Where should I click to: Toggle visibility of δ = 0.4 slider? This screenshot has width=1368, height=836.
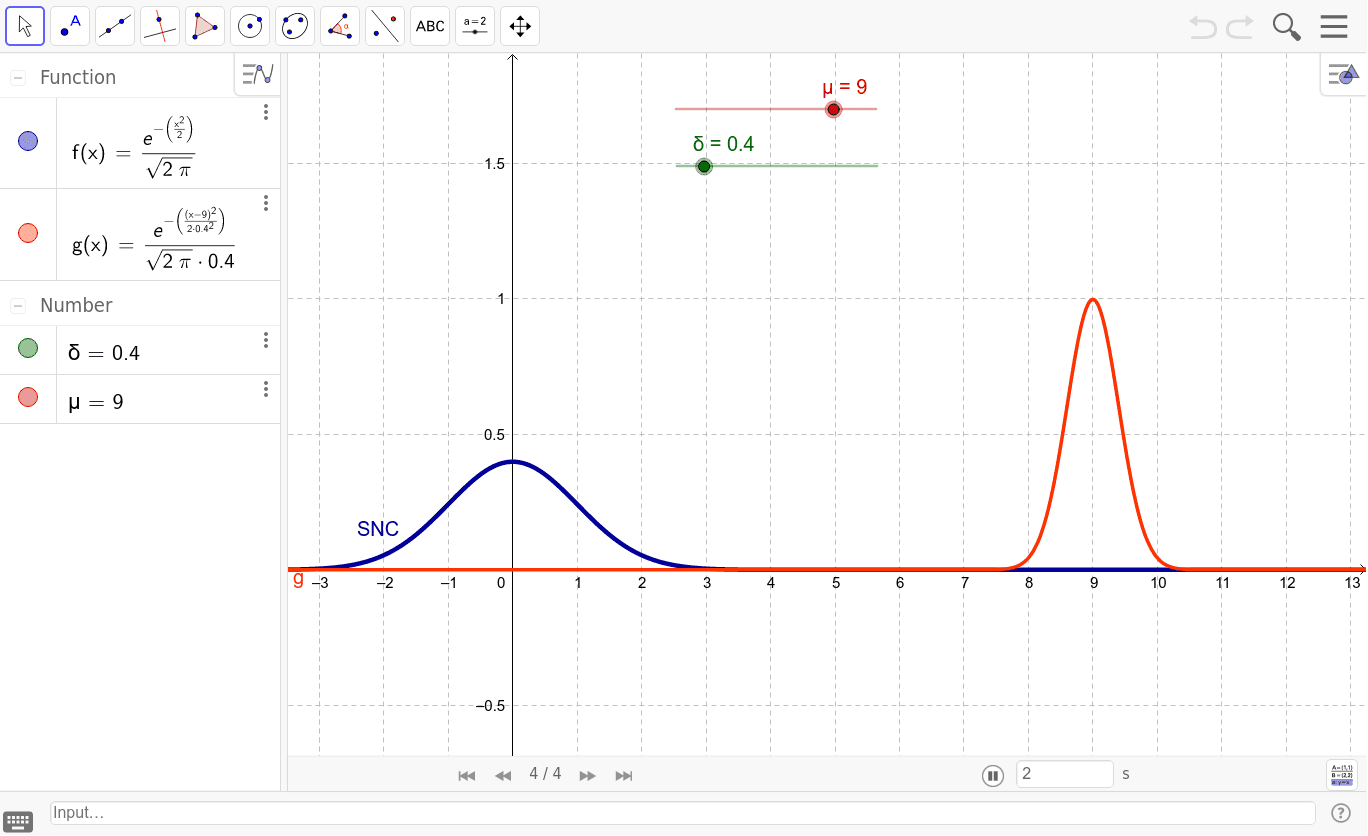coord(28,348)
